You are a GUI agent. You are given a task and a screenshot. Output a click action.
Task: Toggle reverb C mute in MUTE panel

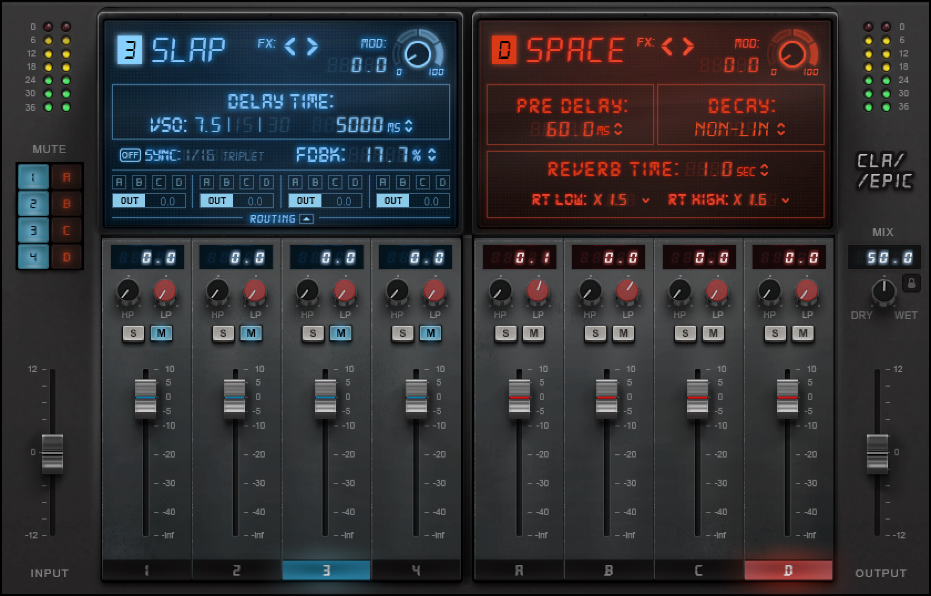(x=66, y=230)
